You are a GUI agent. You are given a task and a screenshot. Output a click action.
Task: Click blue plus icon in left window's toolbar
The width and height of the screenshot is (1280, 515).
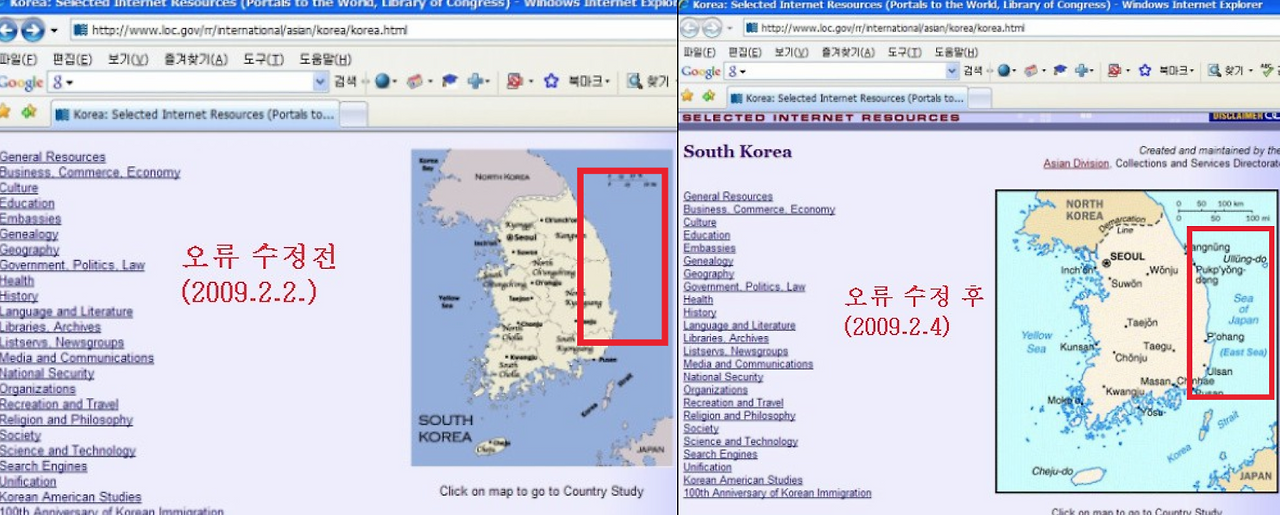click(475, 82)
